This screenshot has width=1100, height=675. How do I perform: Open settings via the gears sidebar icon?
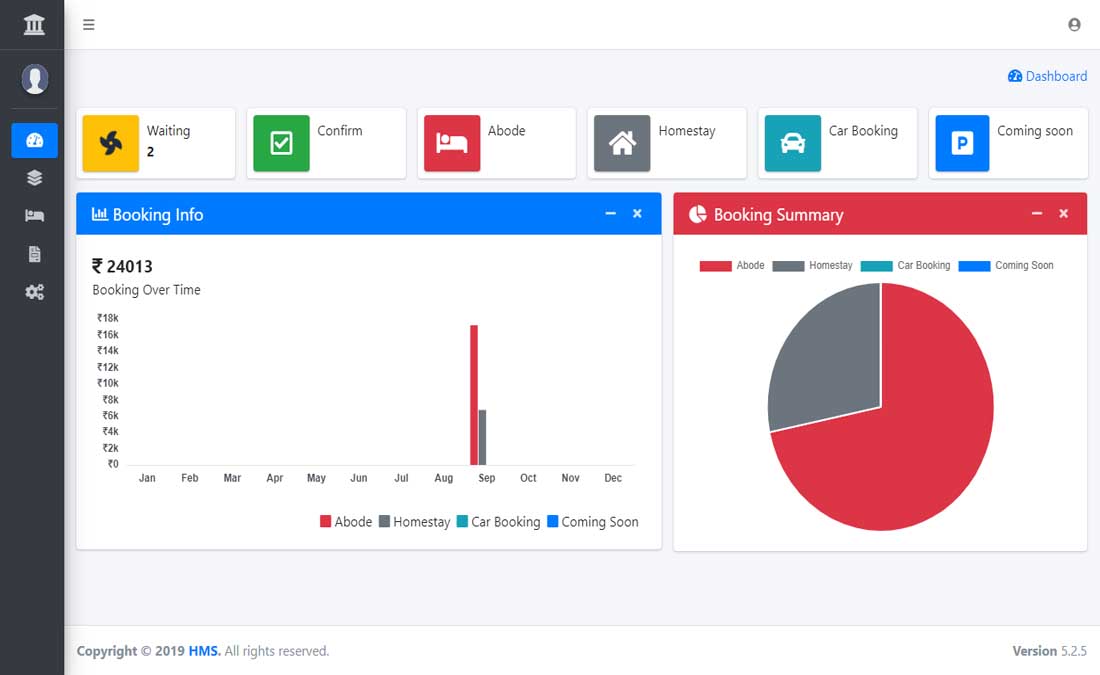(34, 291)
